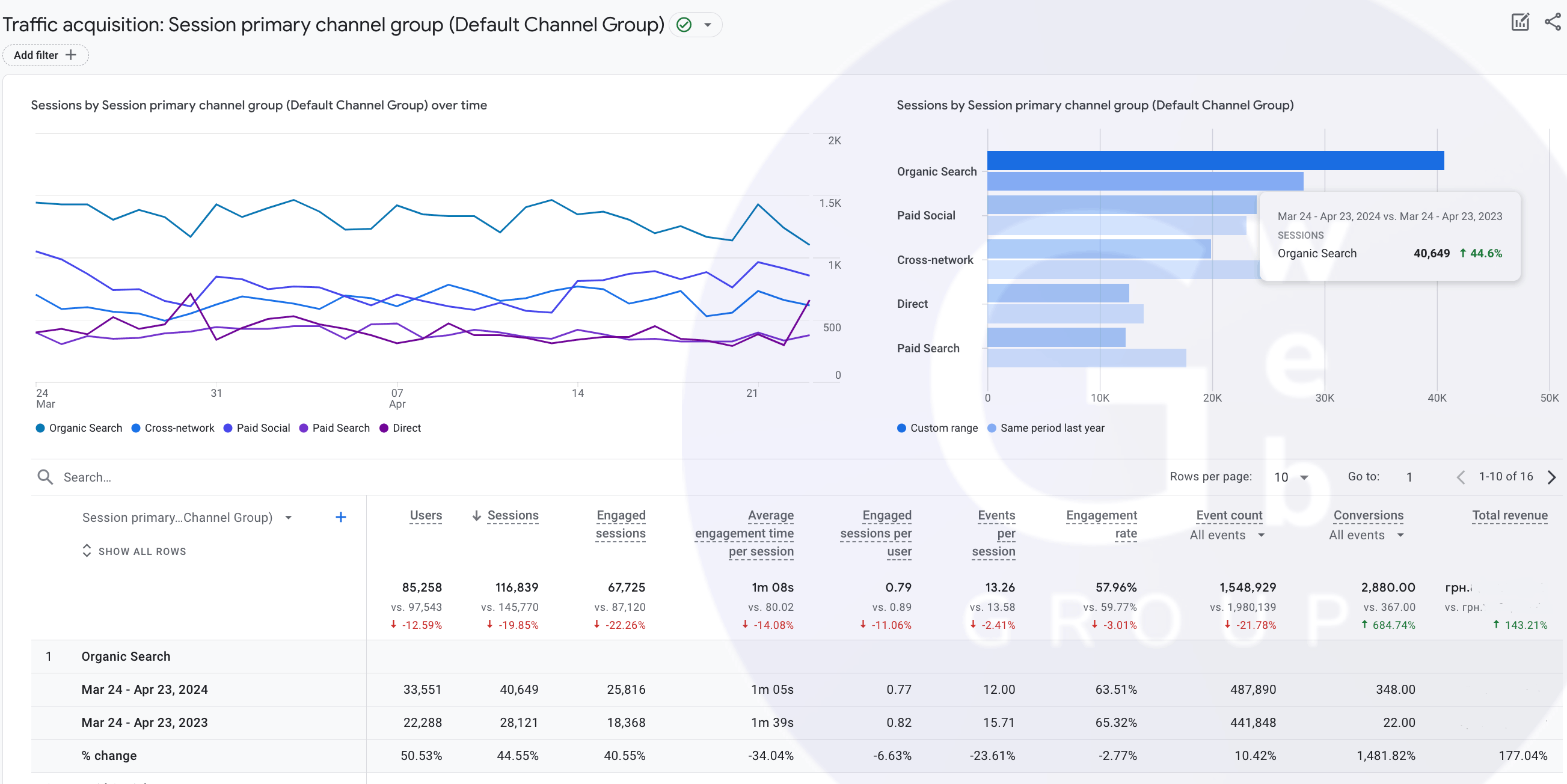1567x784 pixels.
Task: Click the search magnifier icon
Action: [x=45, y=477]
